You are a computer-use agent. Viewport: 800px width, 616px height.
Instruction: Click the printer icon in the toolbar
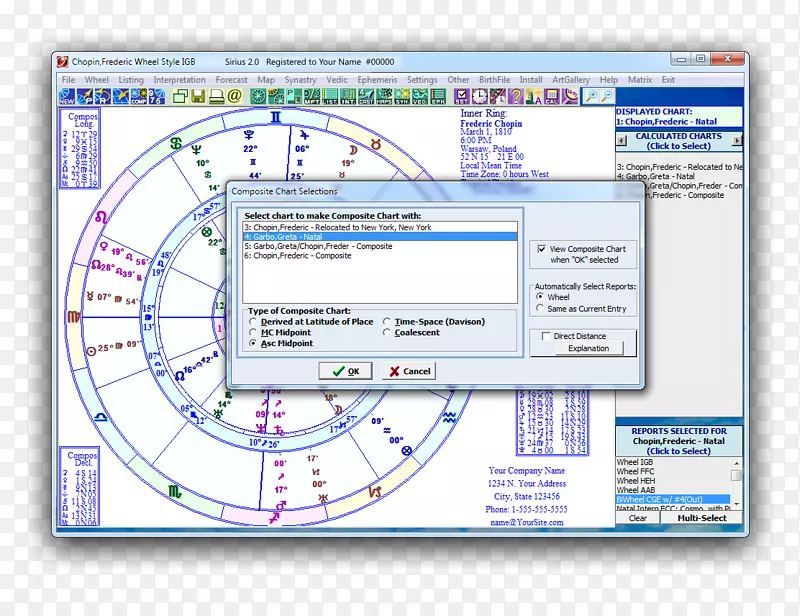[x=216, y=97]
